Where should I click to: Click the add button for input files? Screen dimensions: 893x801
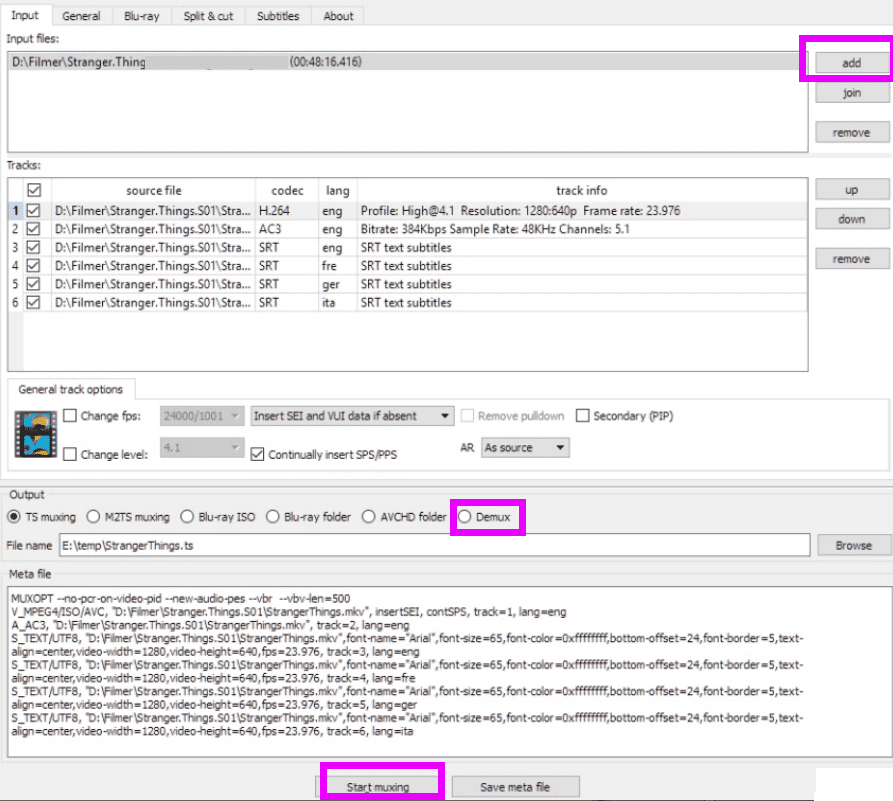pyautogui.click(x=850, y=63)
